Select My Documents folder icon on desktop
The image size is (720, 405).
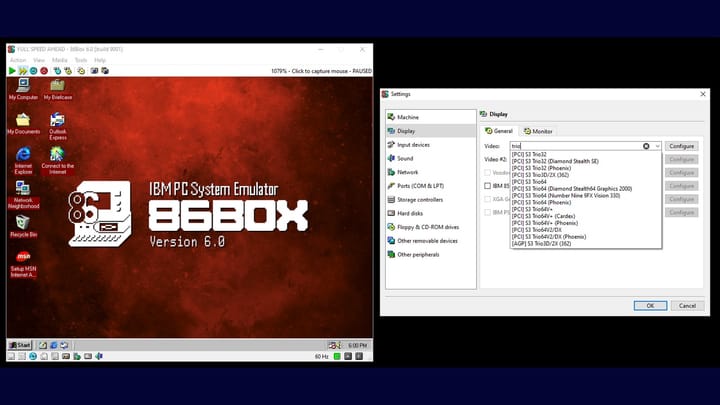pos(23,124)
